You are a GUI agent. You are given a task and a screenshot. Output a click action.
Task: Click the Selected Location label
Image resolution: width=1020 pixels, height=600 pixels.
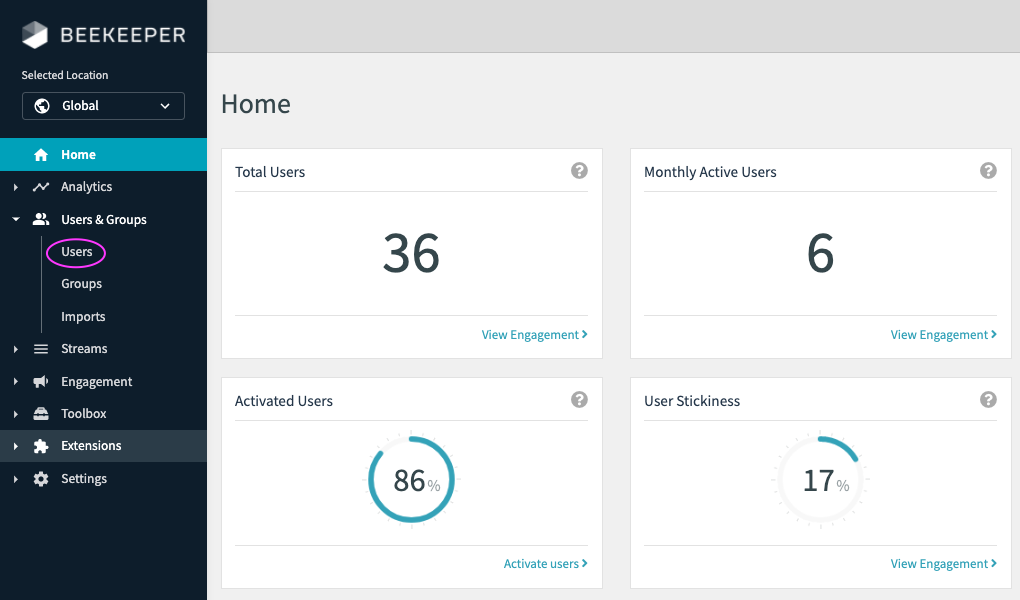[65, 75]
